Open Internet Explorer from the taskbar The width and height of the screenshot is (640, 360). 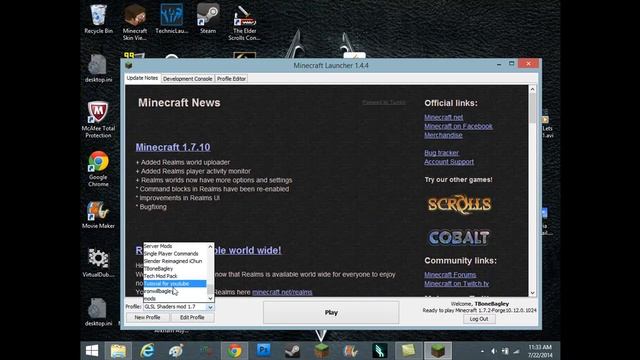coord(147,351)
